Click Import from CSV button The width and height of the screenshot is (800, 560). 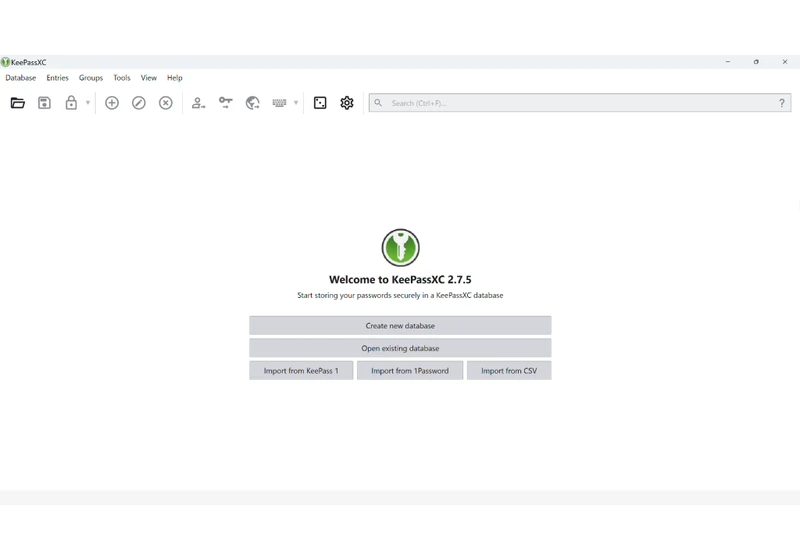click(x=509, y=371)
